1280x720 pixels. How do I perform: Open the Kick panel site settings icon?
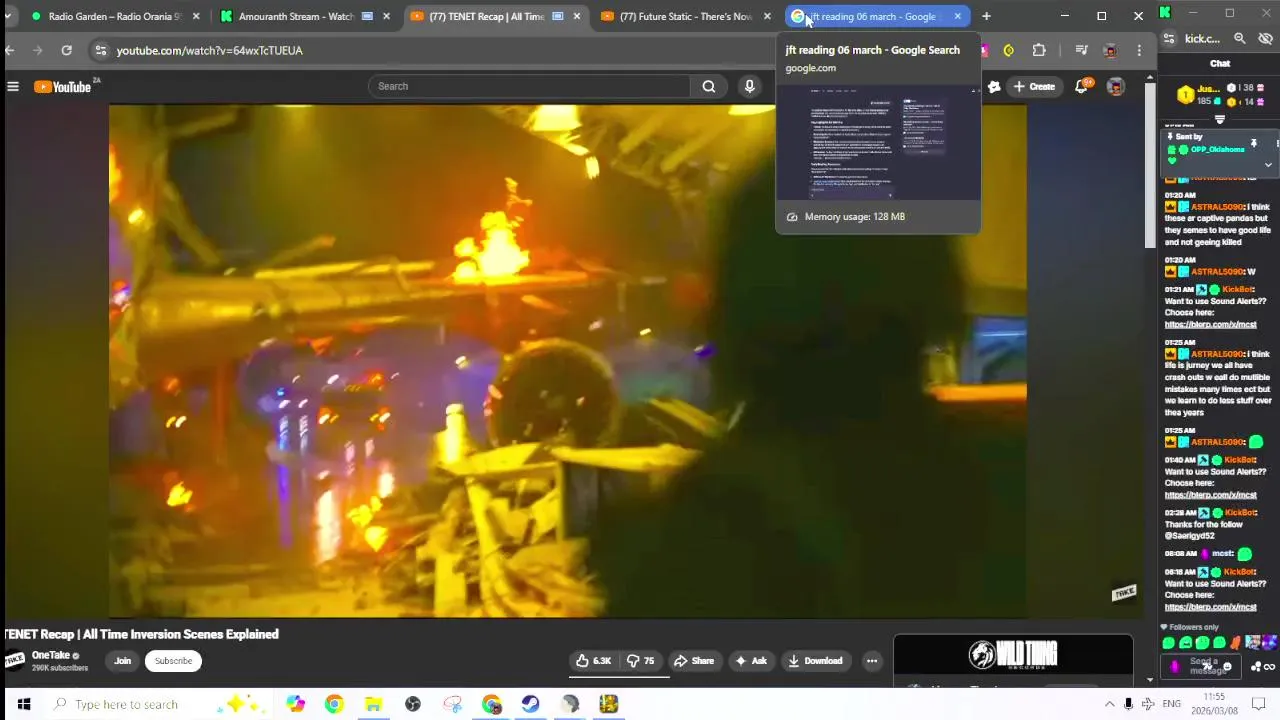point(1169,38)
